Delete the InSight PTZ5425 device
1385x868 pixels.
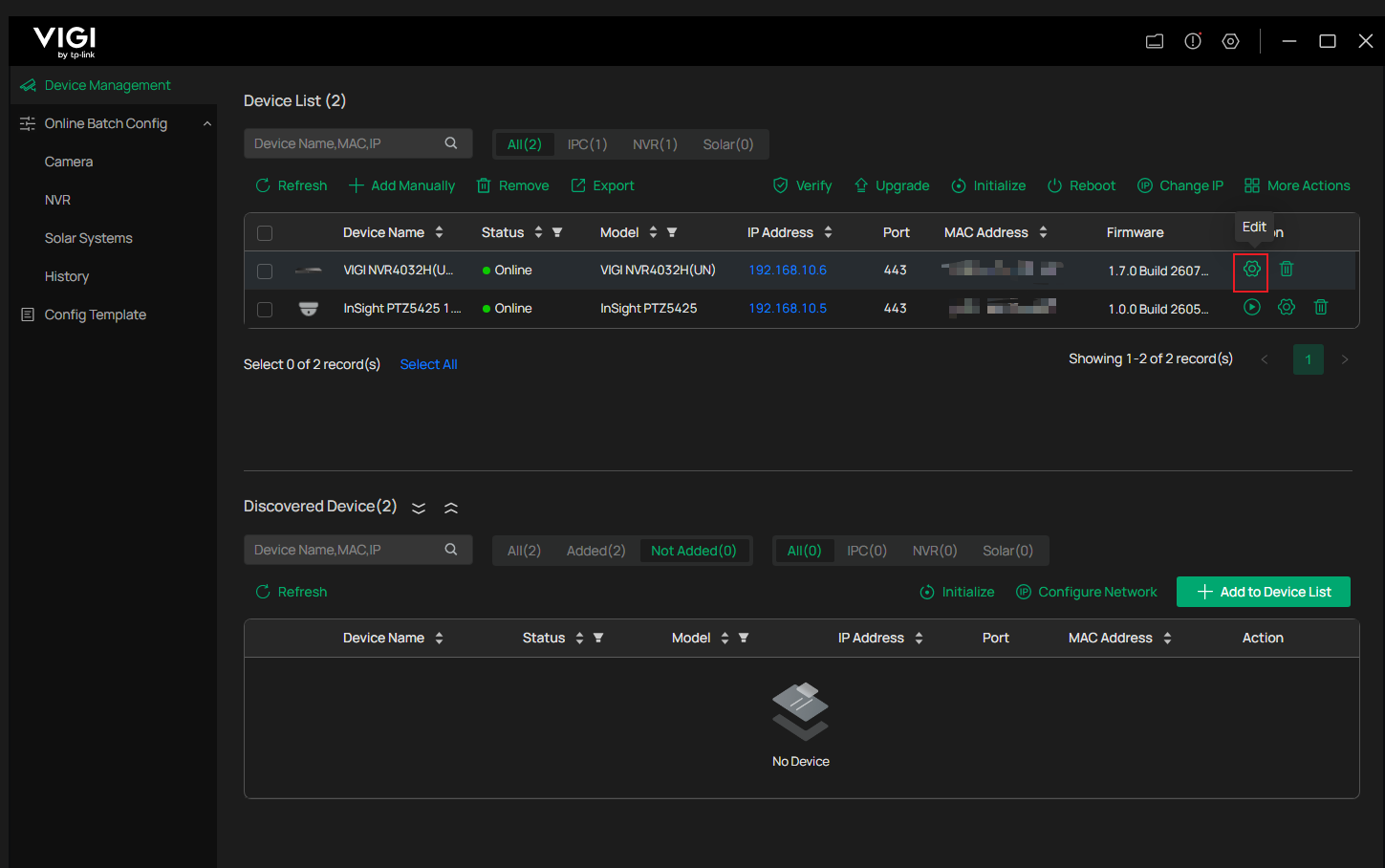coord(1321,308)
